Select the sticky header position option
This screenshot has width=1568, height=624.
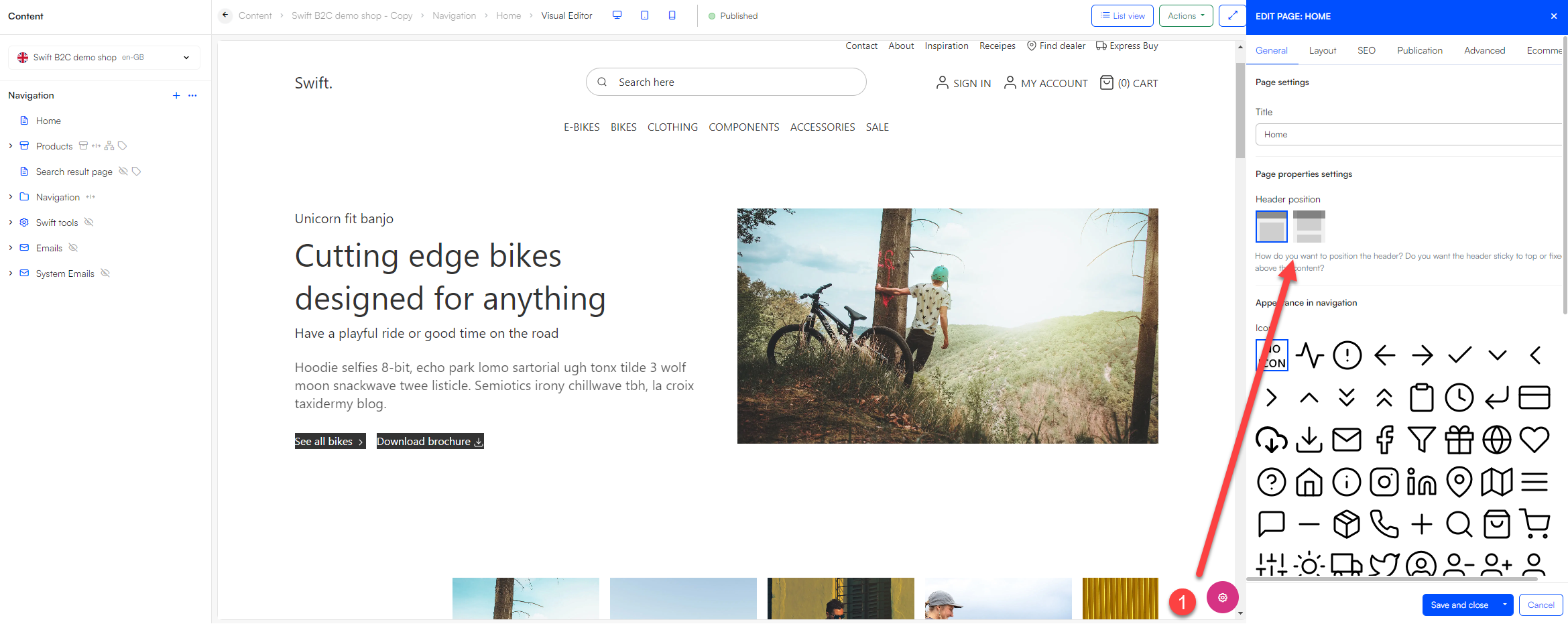tap(1309, 226)
